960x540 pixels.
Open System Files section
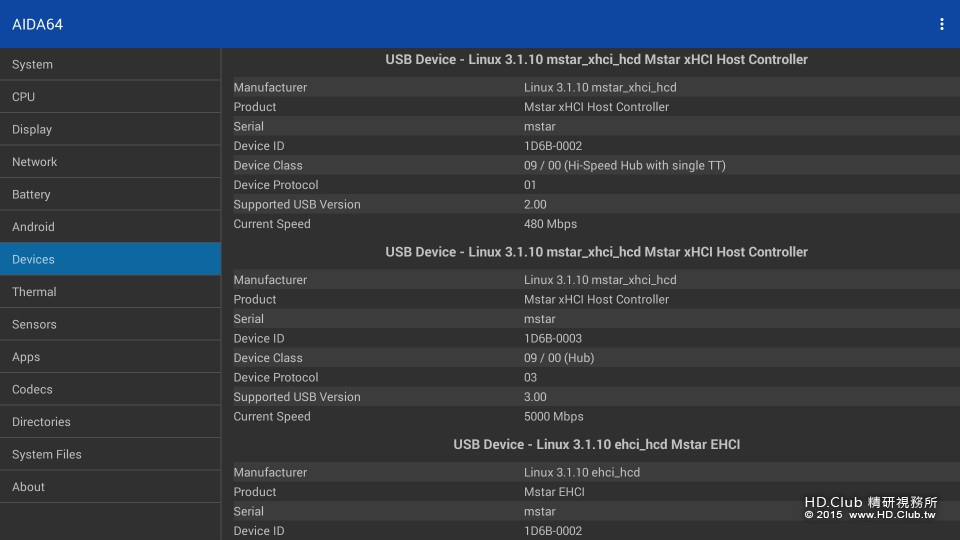coord(110,454)
